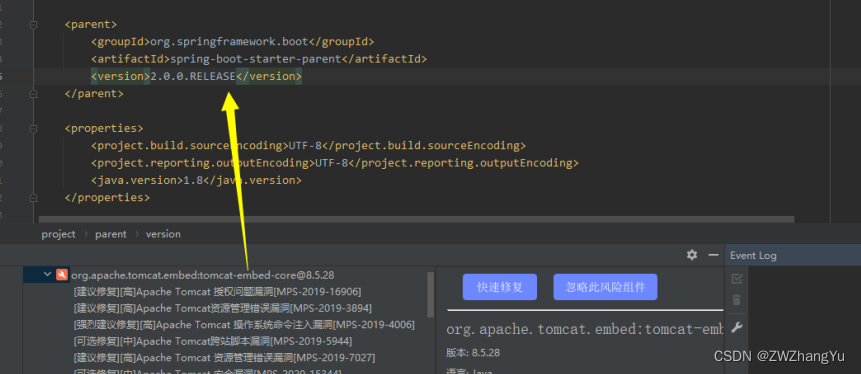Click the org.apache.tomcat.embed detail heading

pos(584,330)
